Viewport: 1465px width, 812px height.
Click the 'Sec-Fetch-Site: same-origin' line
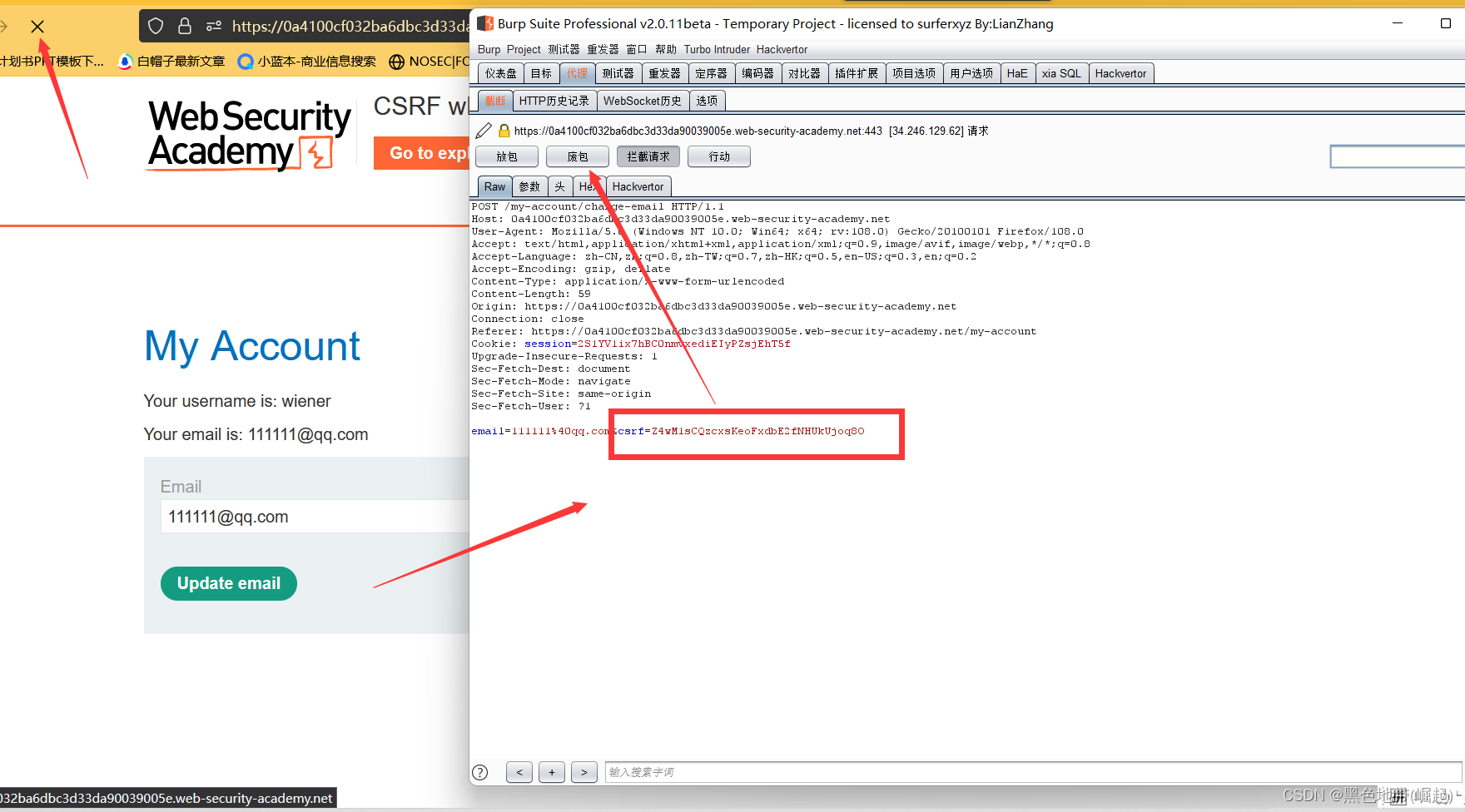561,394
